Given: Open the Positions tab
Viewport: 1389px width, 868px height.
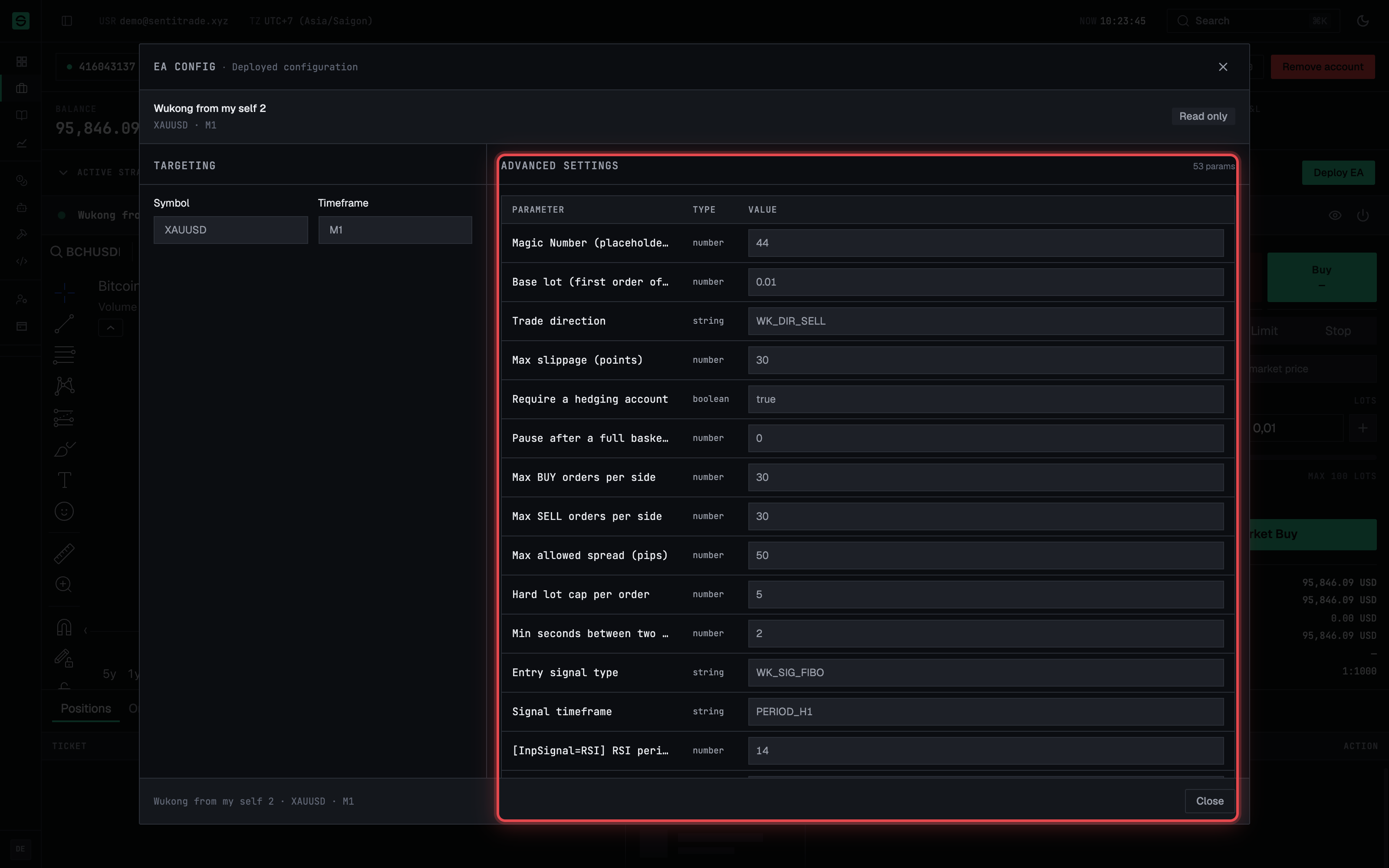Looking at the screenshot, I should tap(86, 708).
